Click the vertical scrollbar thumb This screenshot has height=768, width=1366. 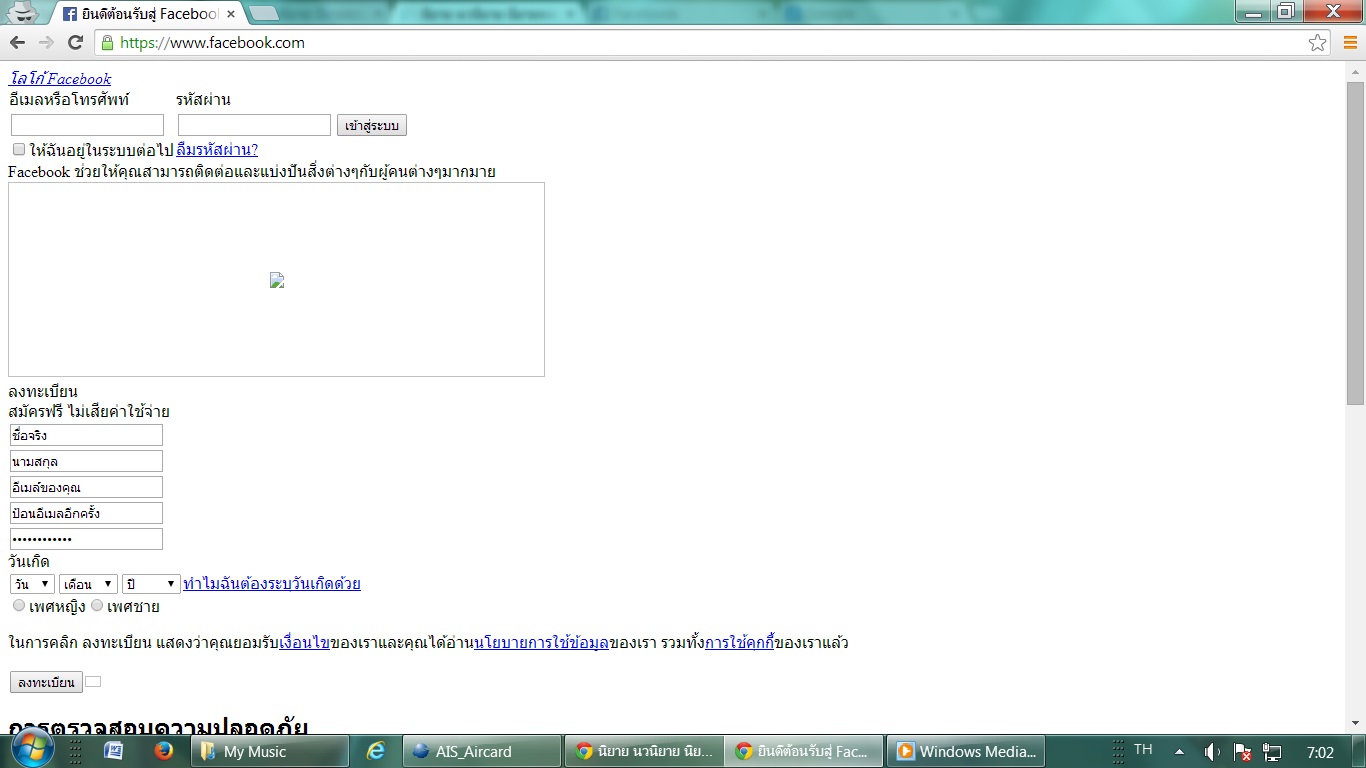click(x=1355, y=243)
